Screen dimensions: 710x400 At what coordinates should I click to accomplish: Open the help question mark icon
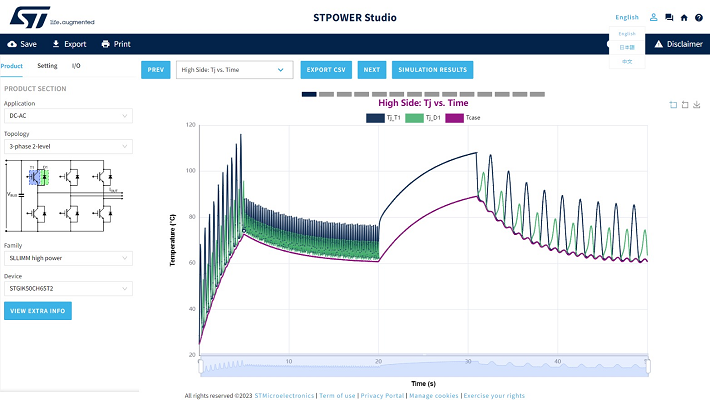pos(698,17)
